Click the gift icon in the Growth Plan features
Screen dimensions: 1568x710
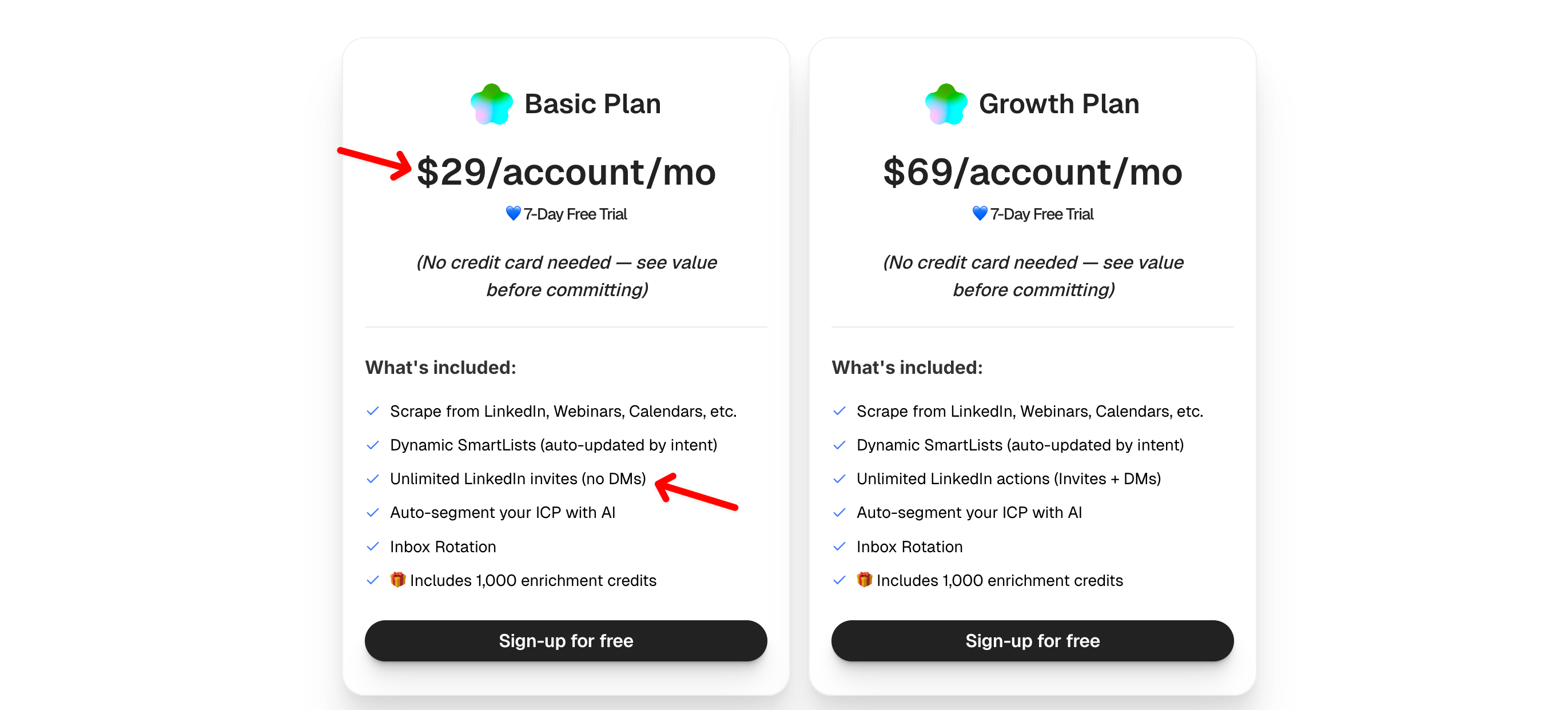tap(863, 580)
